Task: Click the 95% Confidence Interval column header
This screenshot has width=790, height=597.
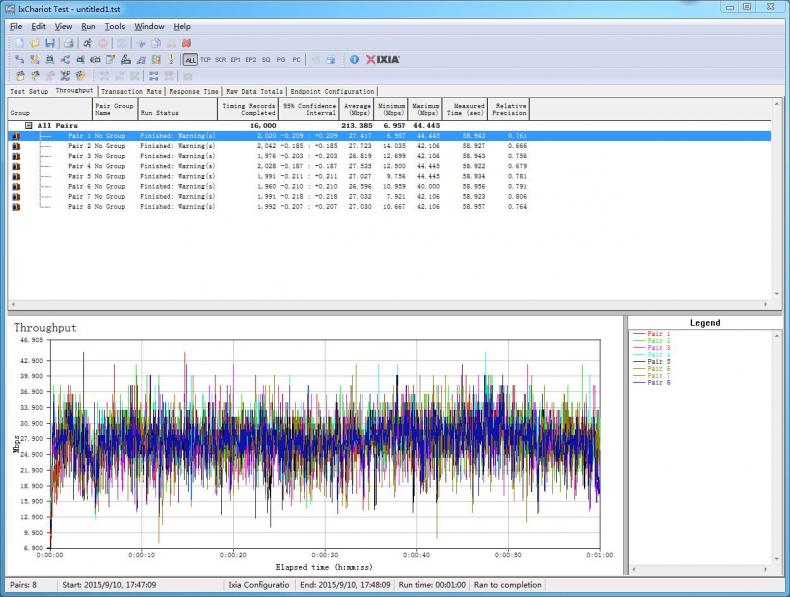Action: click(309, 109)
